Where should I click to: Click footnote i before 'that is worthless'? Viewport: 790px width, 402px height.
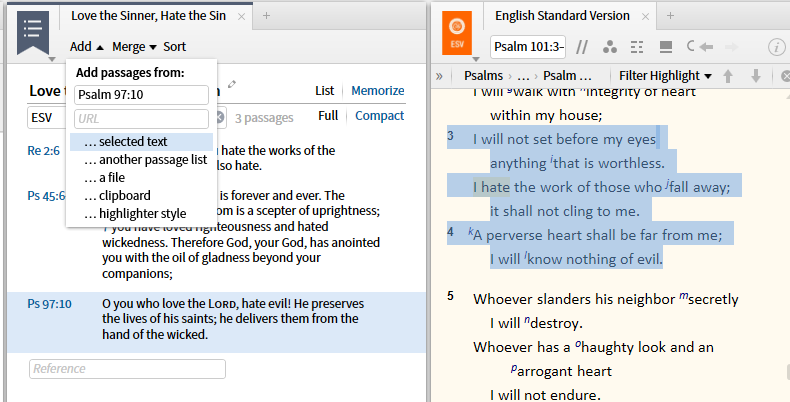coord(552,160)
